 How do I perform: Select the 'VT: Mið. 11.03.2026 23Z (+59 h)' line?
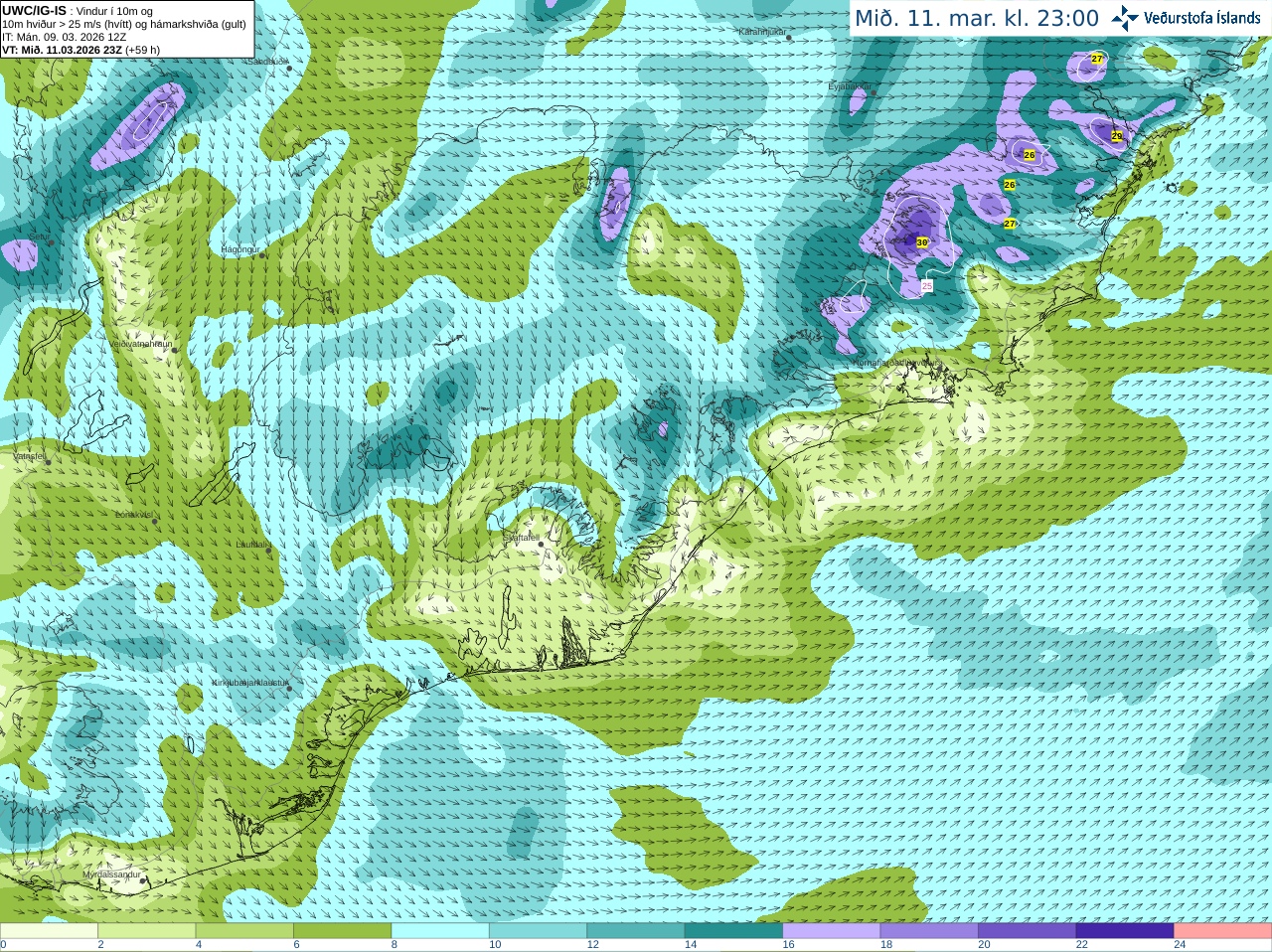(81, 50)
